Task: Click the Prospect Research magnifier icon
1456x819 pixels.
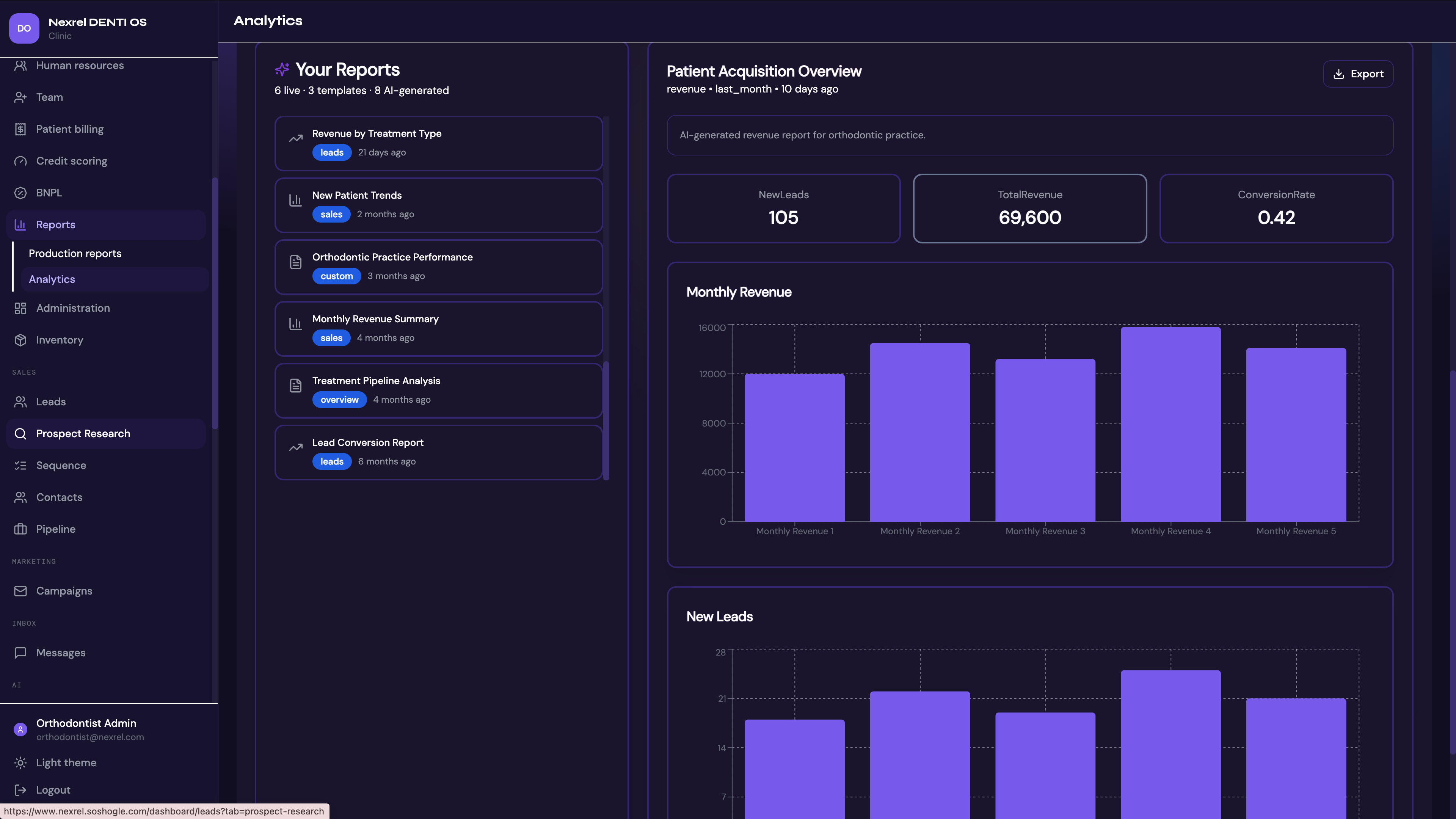Action: (20, 433)
